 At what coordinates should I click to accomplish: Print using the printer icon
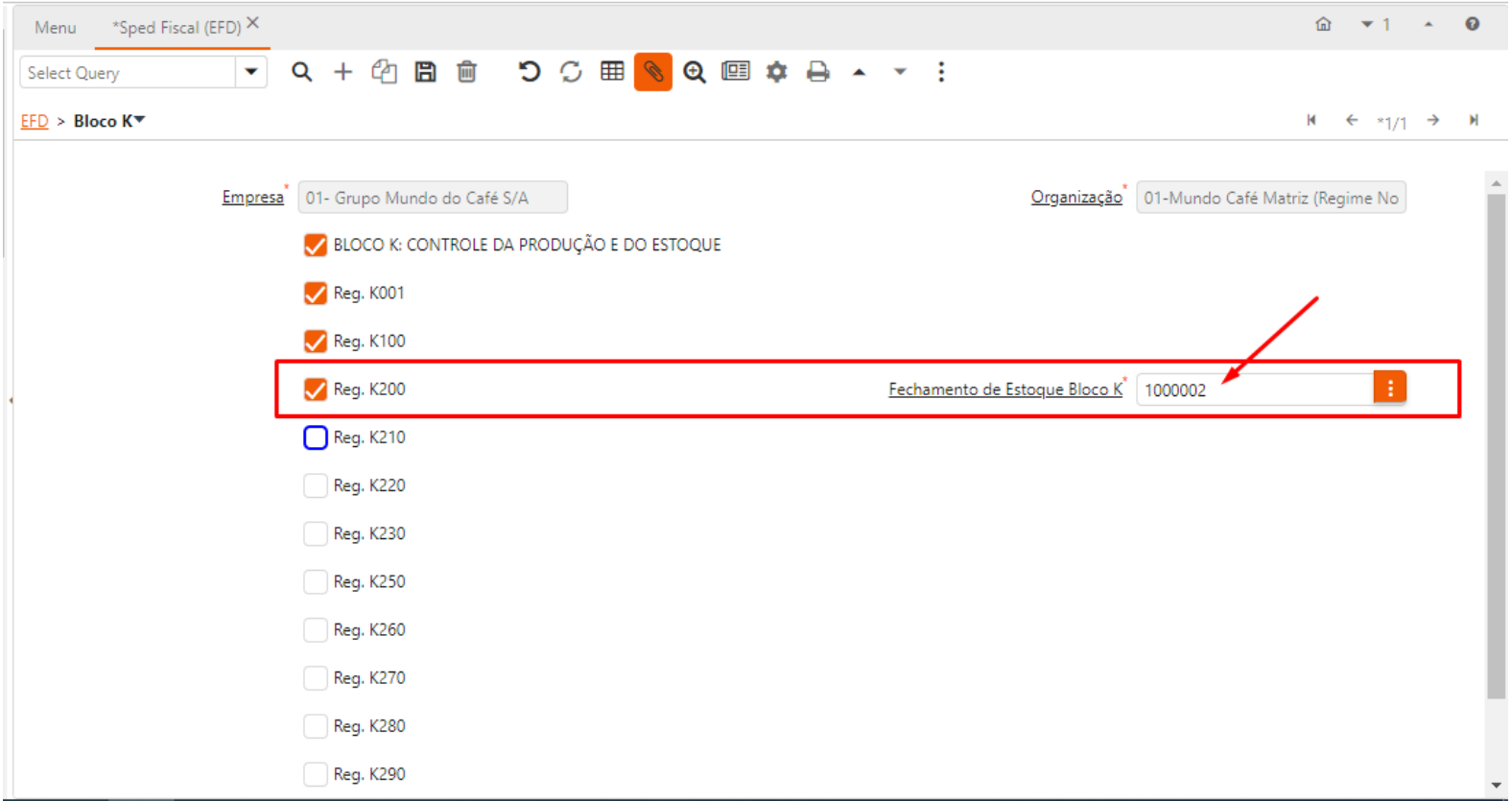817,72
